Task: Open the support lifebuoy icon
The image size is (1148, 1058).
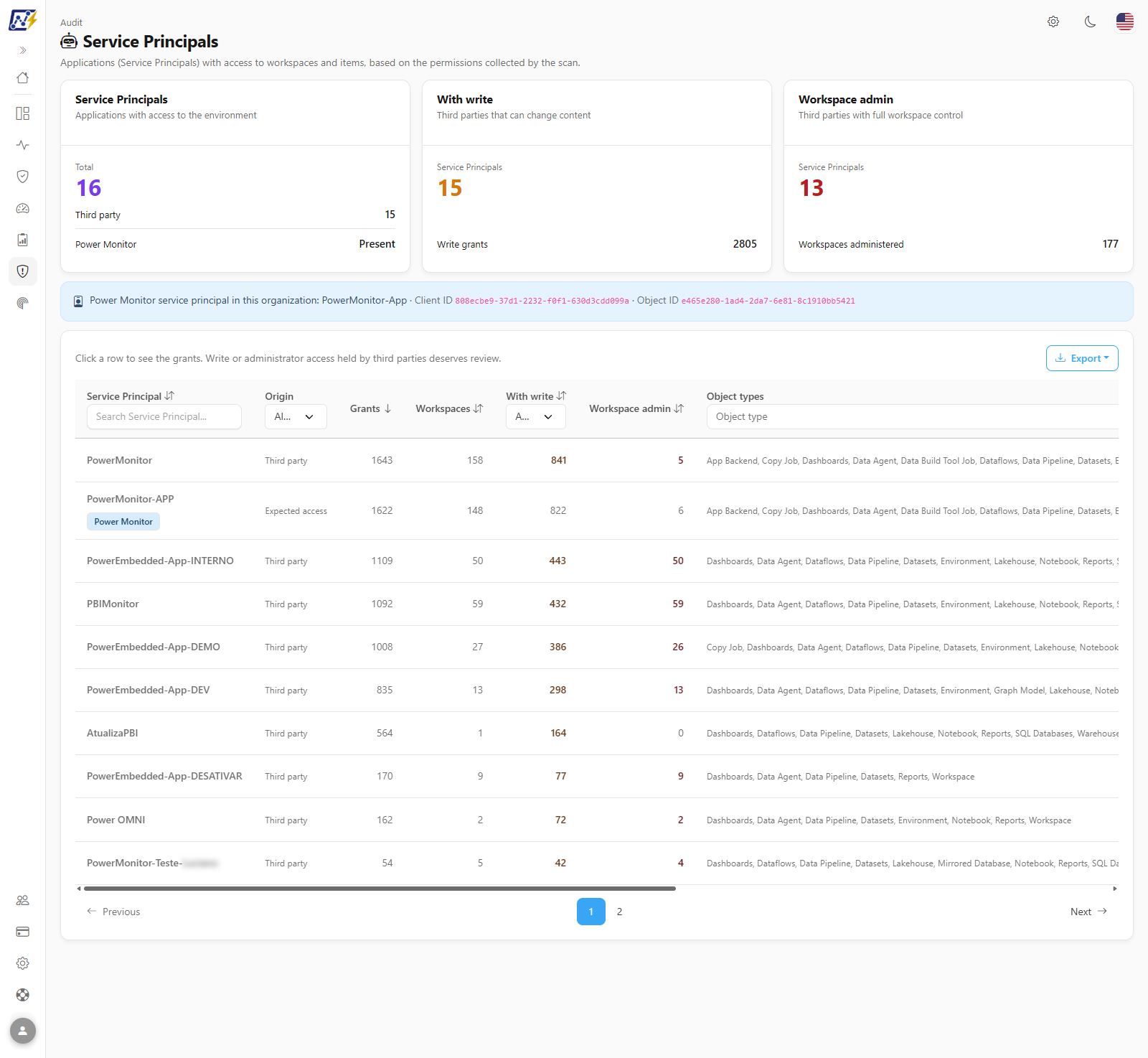Action: [x=23, y=995]
